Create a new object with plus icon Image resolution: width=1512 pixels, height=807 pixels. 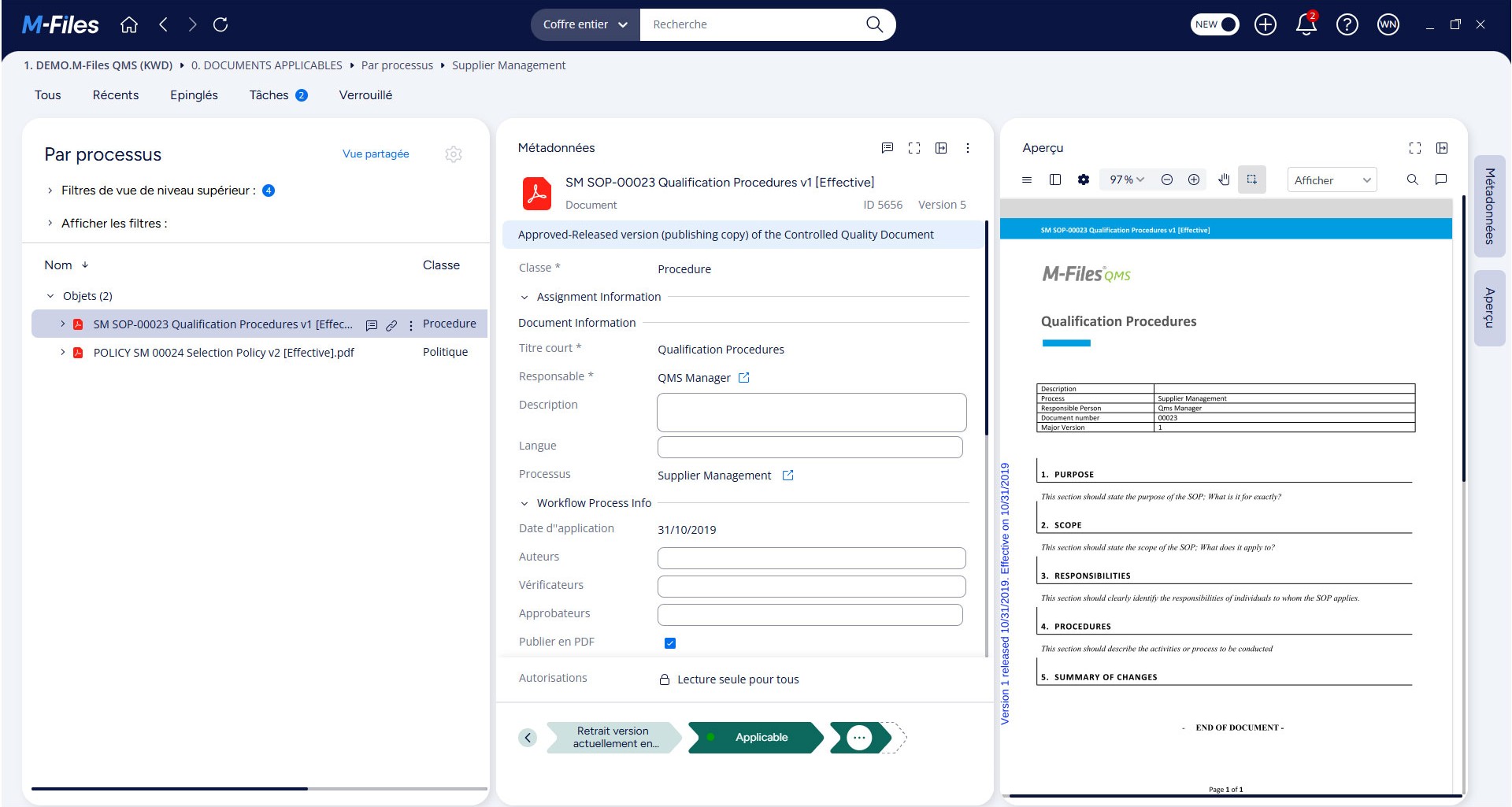click(x=1266, y=25)
